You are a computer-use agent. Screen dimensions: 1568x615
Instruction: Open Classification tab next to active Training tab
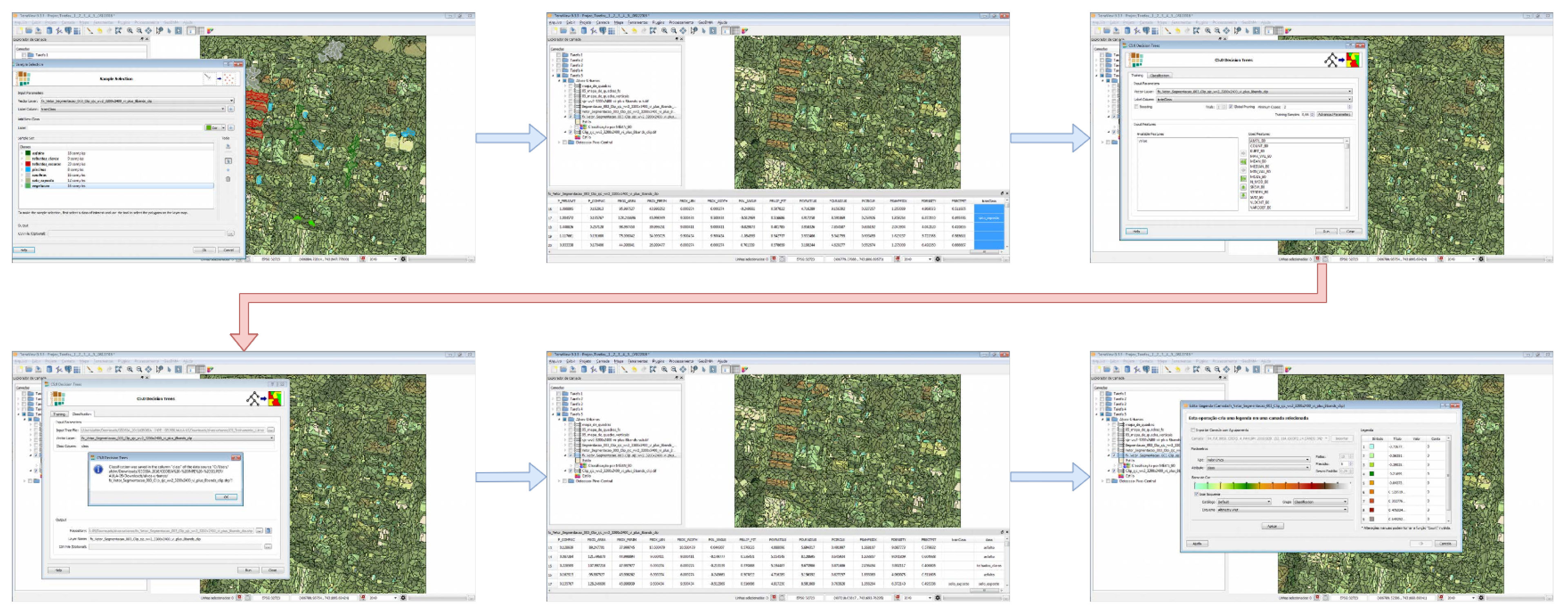pos(1160,76)
